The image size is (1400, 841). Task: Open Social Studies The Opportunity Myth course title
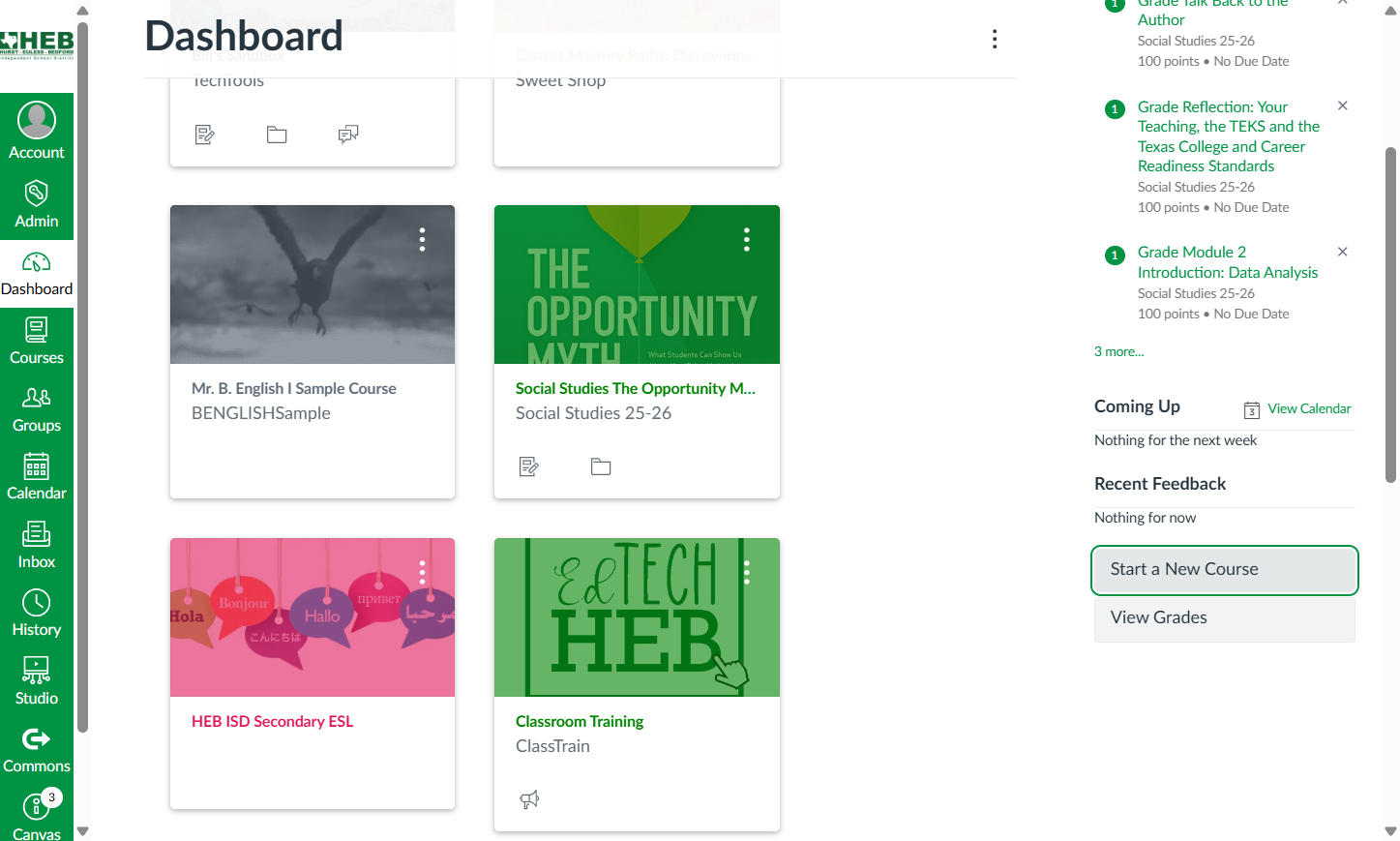tap(636, 388)
